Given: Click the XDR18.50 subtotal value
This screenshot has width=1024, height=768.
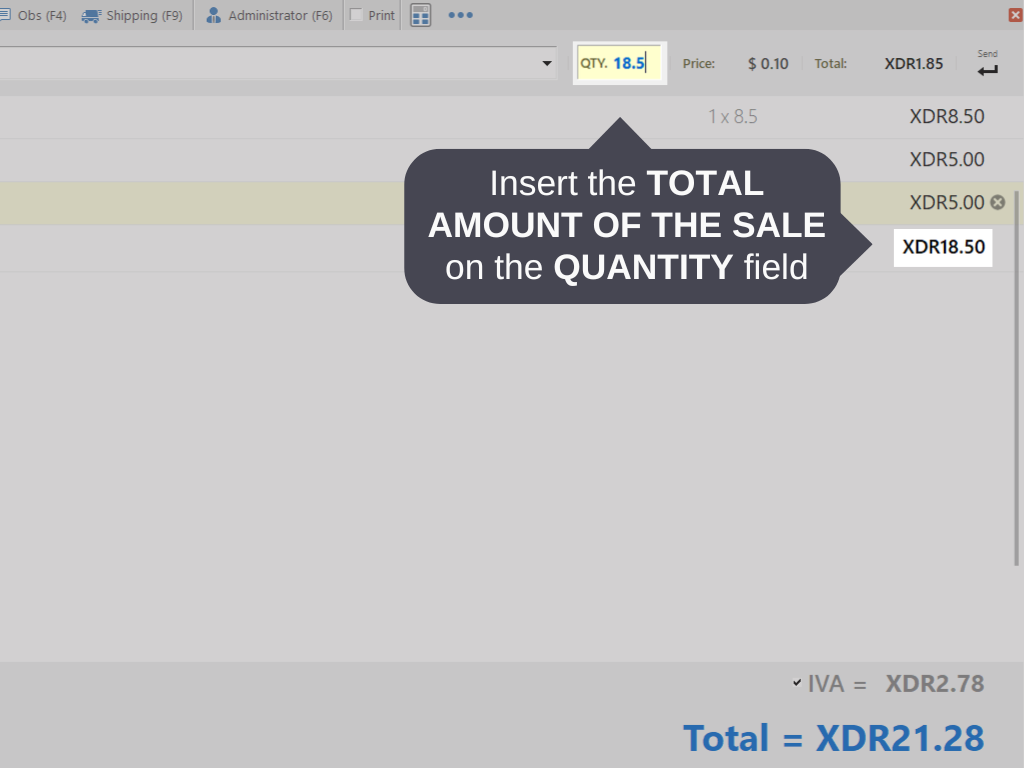Looking at the screenshot, I should [x=943, y=247].
